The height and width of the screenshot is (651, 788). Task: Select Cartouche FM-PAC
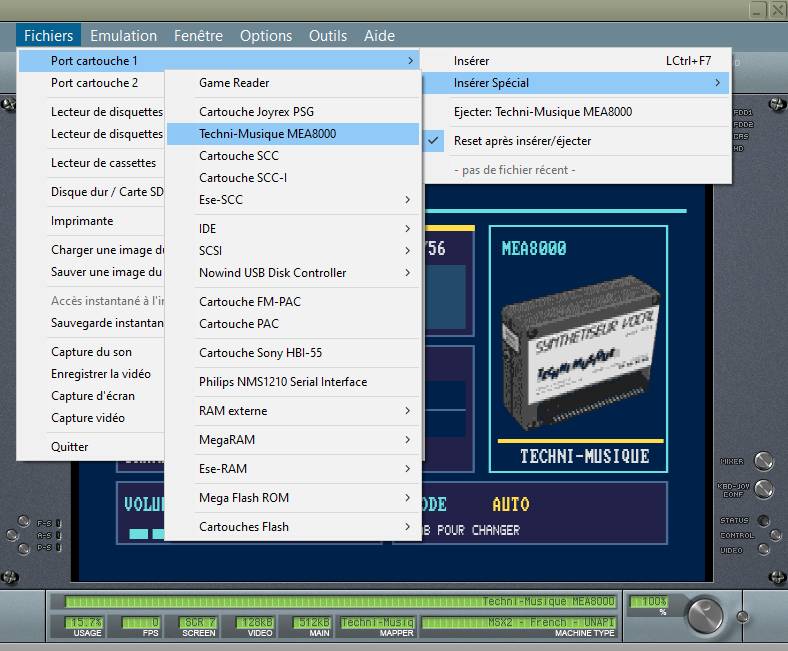pos(293,302)
